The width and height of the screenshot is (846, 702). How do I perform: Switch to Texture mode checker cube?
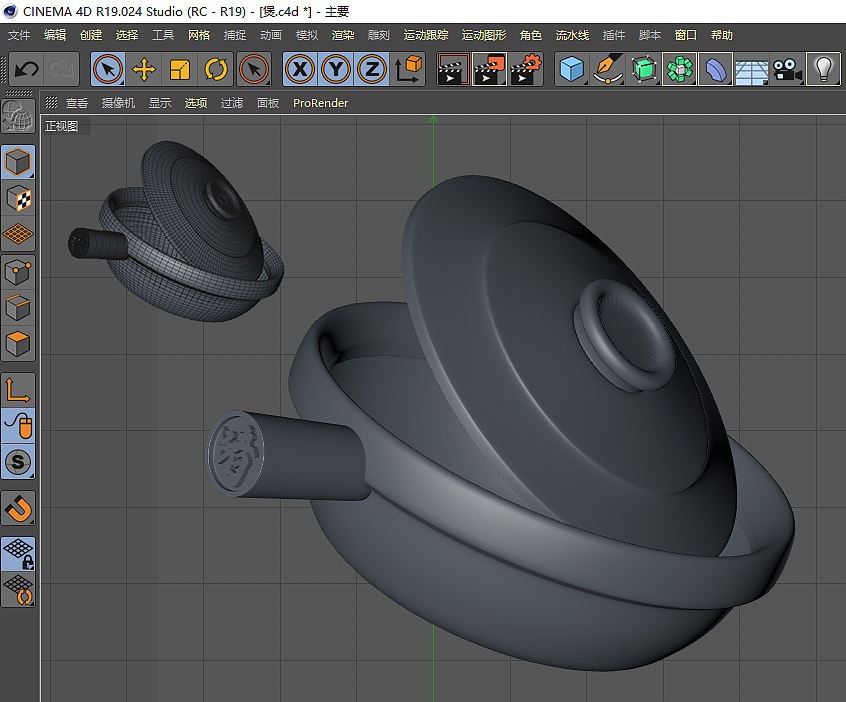18,198
